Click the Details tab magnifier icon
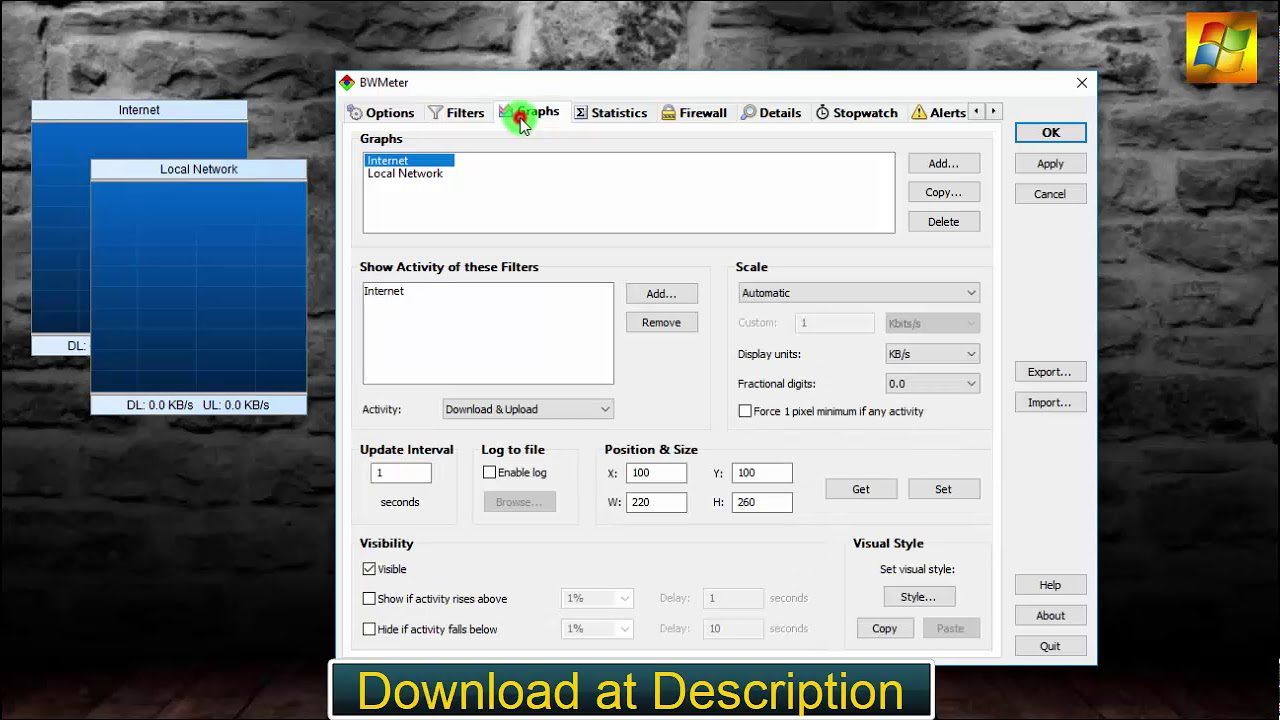The height and width of the screenshot is (720, 1280). pos(748,113)
